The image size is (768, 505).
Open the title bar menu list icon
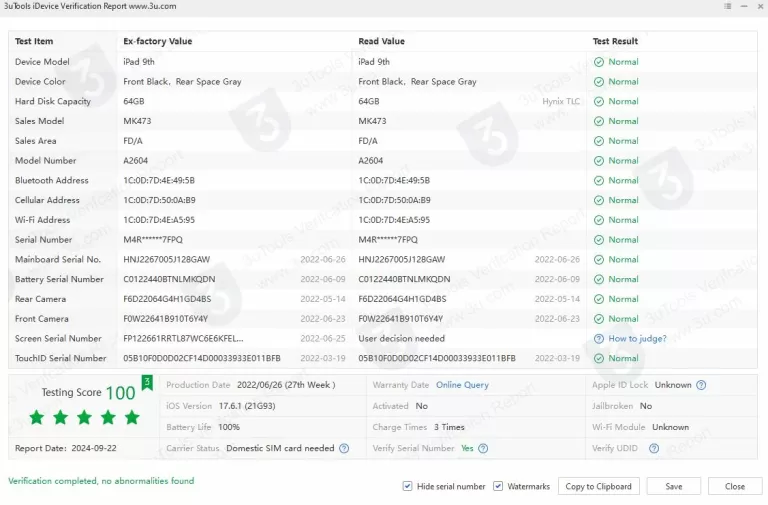point(727,6)
